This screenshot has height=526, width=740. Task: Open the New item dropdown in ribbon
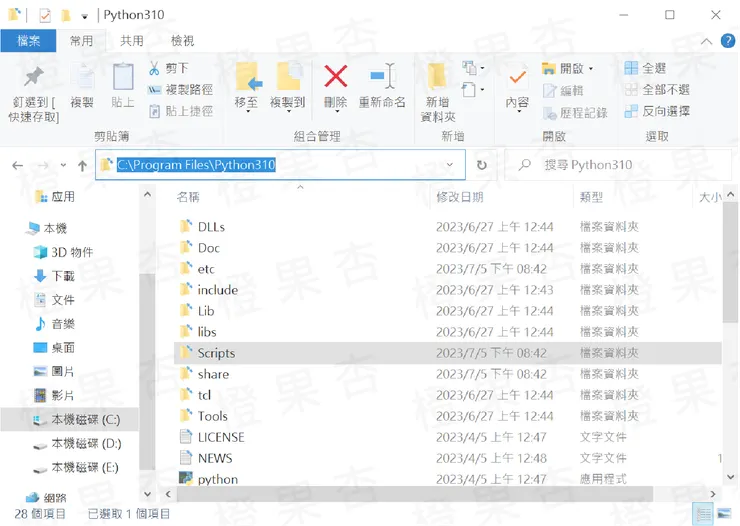pyautogui.click(x=473, y=68)
